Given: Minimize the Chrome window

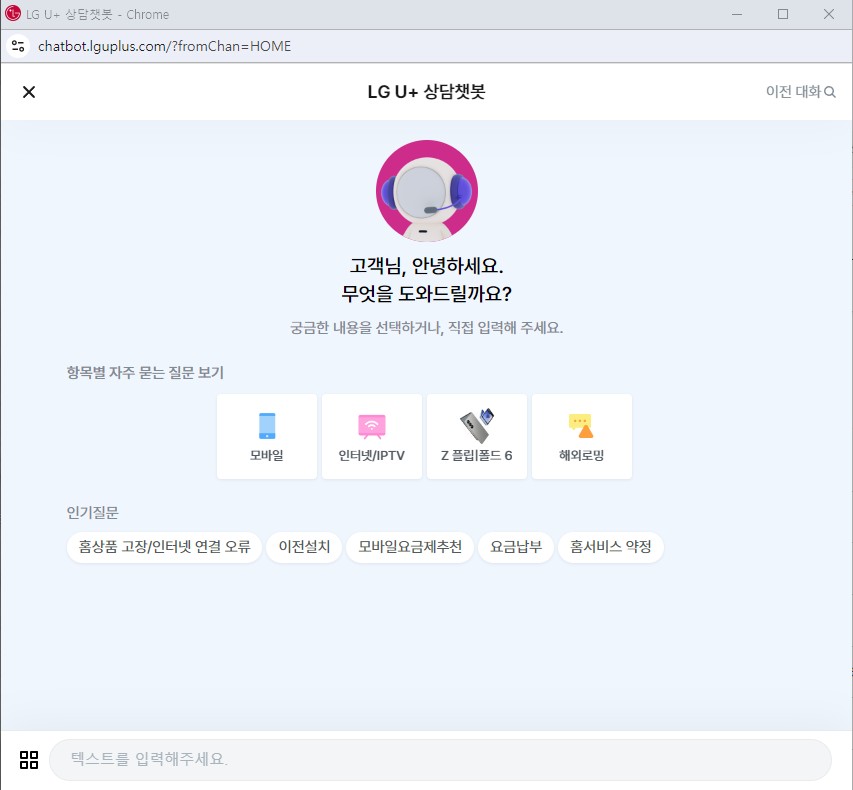Looking at the screenshot, I should pos(737,14).
